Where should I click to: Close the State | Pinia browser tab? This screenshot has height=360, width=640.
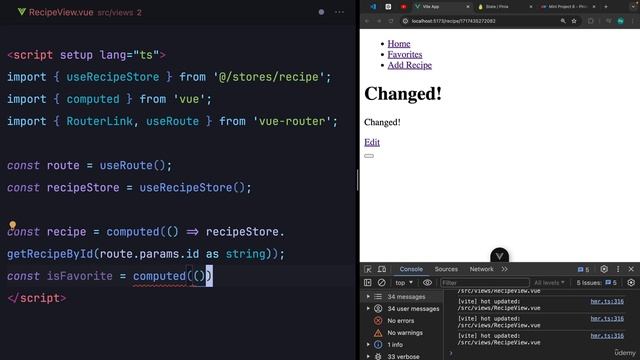[531, 7]
